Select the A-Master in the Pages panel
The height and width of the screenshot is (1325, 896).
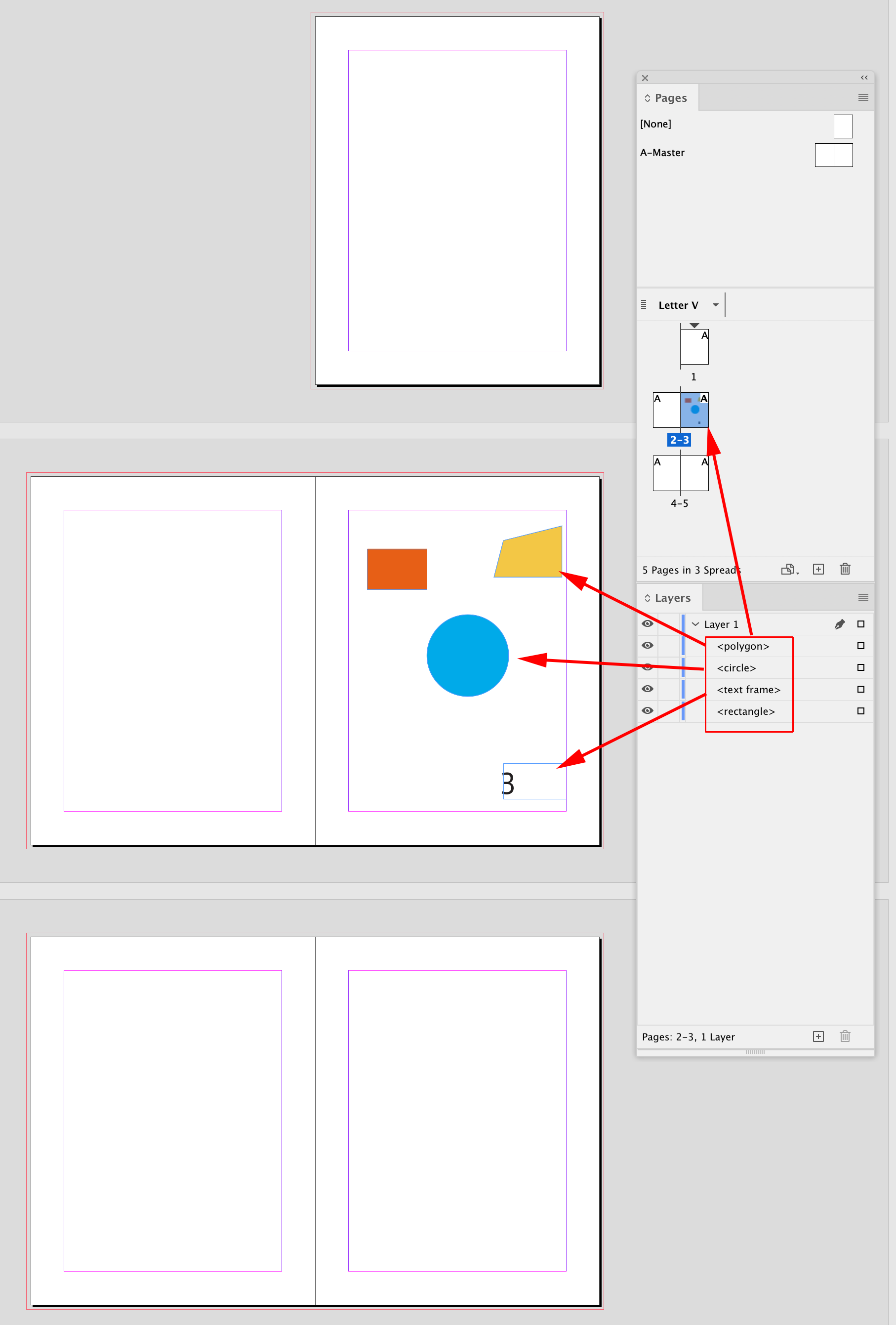pos(663,152)
